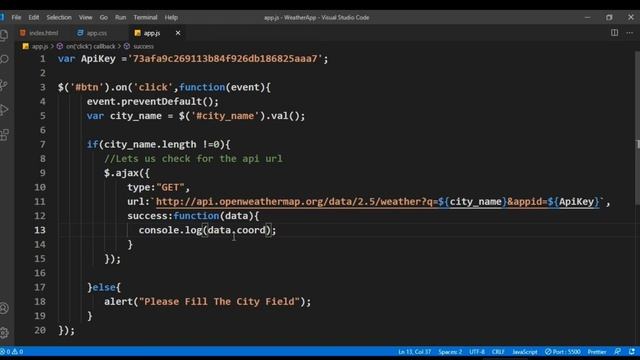Click console.log on line 13
The width and height of the screenshot is (640, 360).
(x=170, y=230)
